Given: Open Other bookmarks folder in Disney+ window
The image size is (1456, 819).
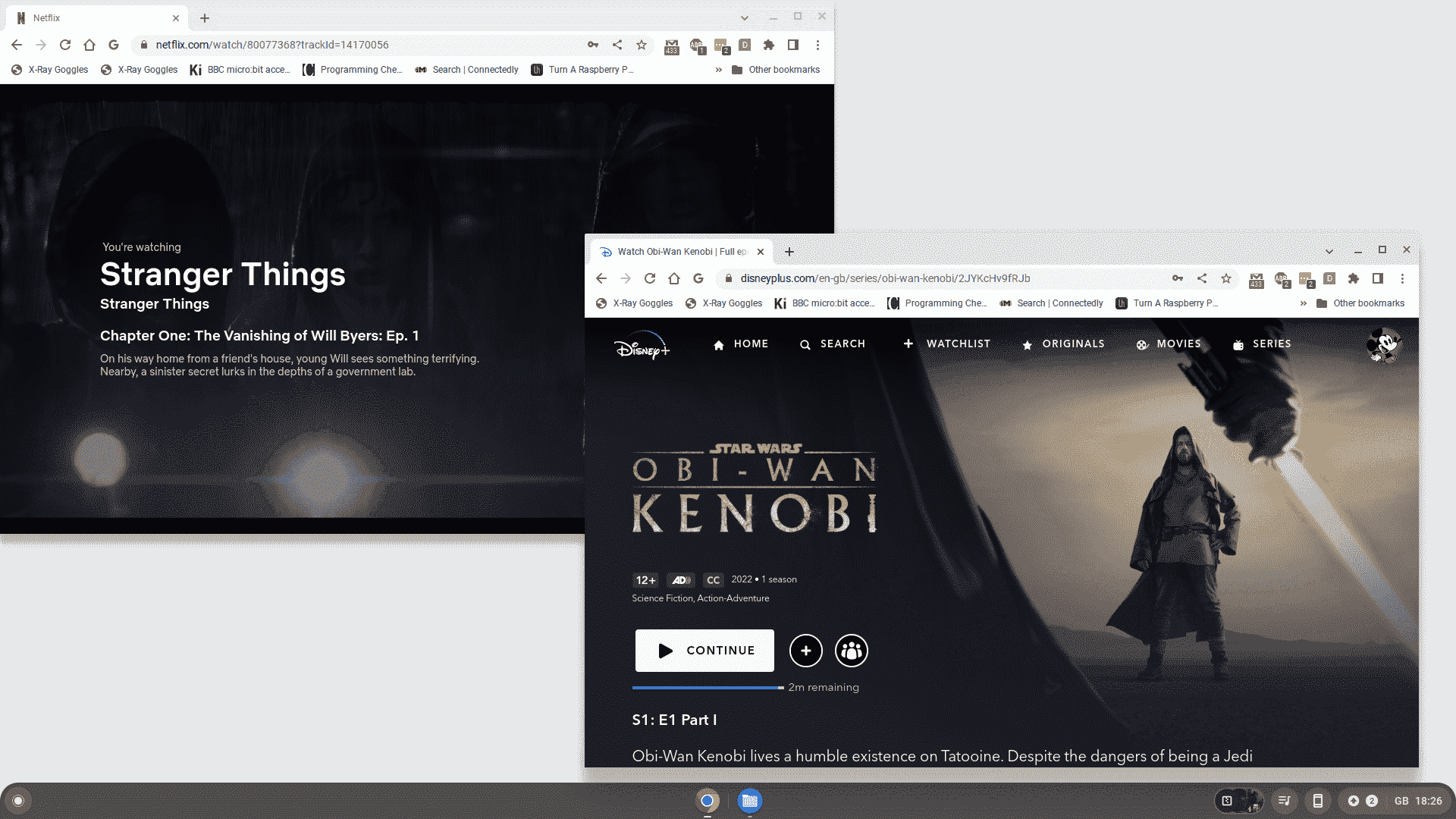Looking at the screenshot, I should pyautogui.click(x=1360, y=303).
